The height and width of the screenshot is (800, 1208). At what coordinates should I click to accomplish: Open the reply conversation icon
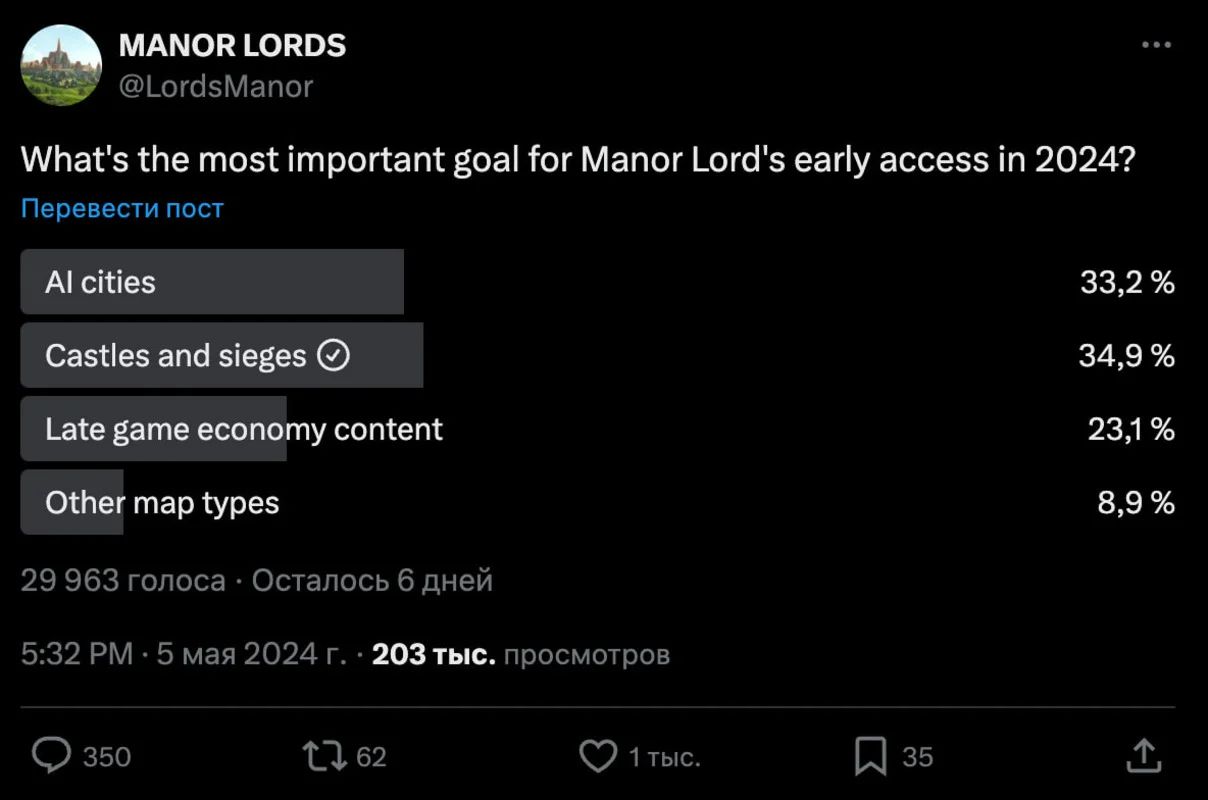49,757
